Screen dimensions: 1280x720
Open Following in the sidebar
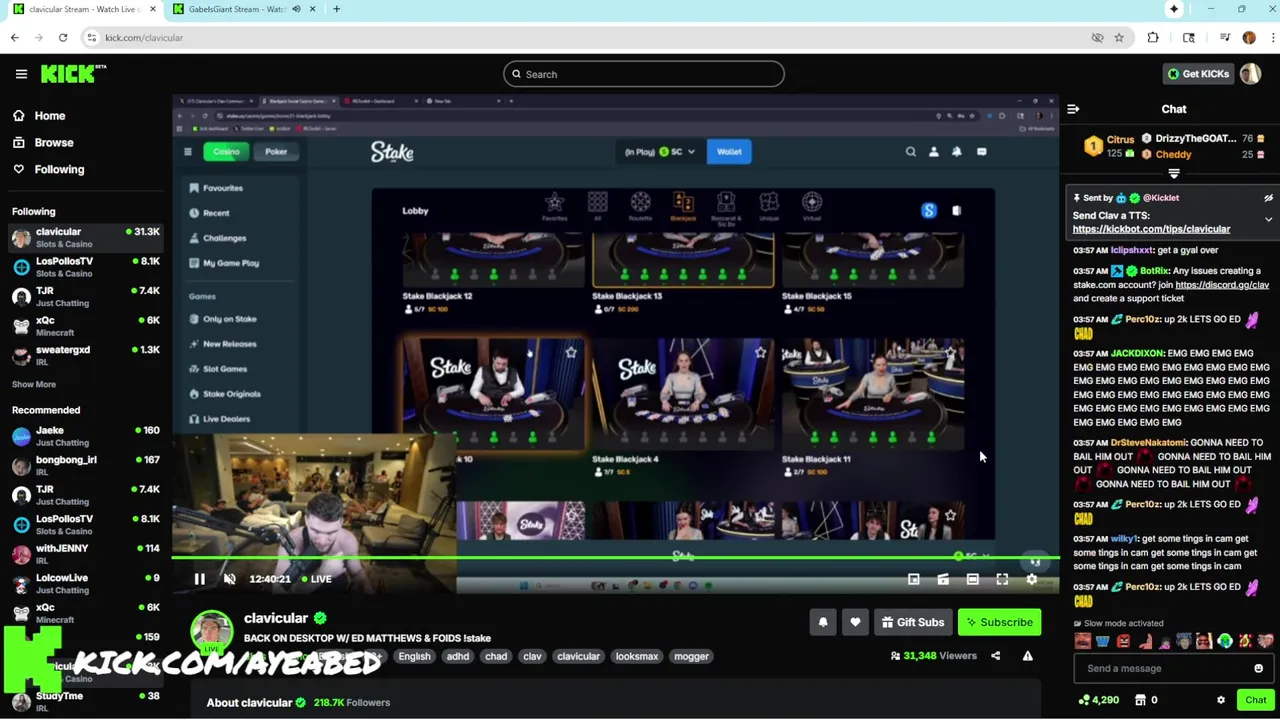point(59,170)
